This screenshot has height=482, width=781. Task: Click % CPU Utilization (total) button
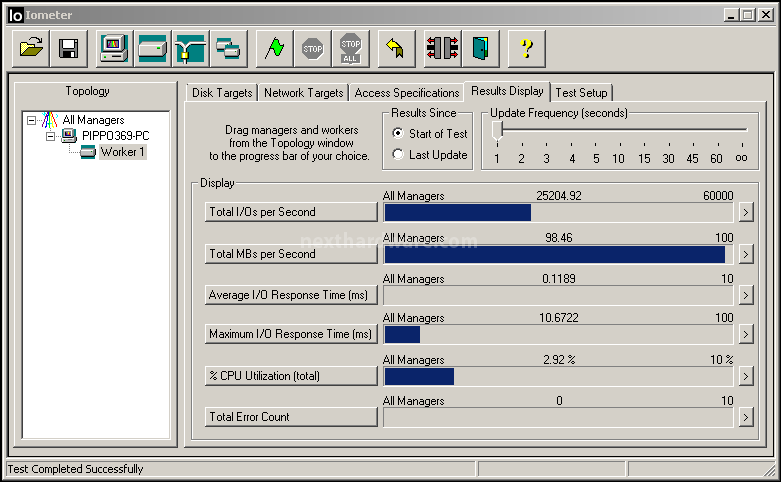(291, 375)
